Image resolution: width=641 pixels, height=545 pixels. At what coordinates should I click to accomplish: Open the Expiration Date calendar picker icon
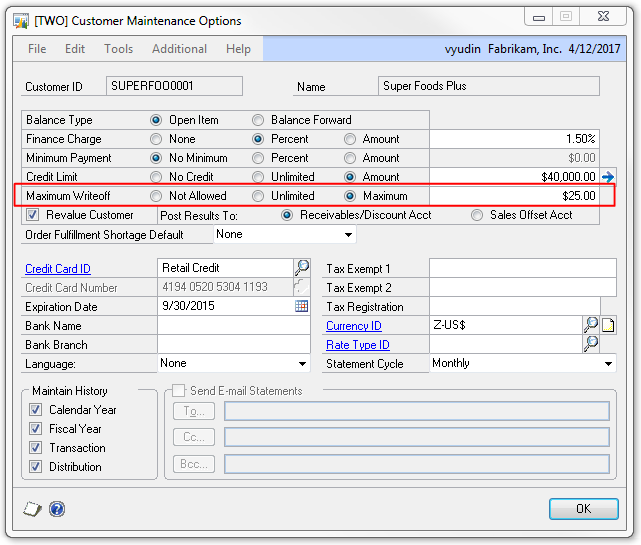[x=302, y=306]
